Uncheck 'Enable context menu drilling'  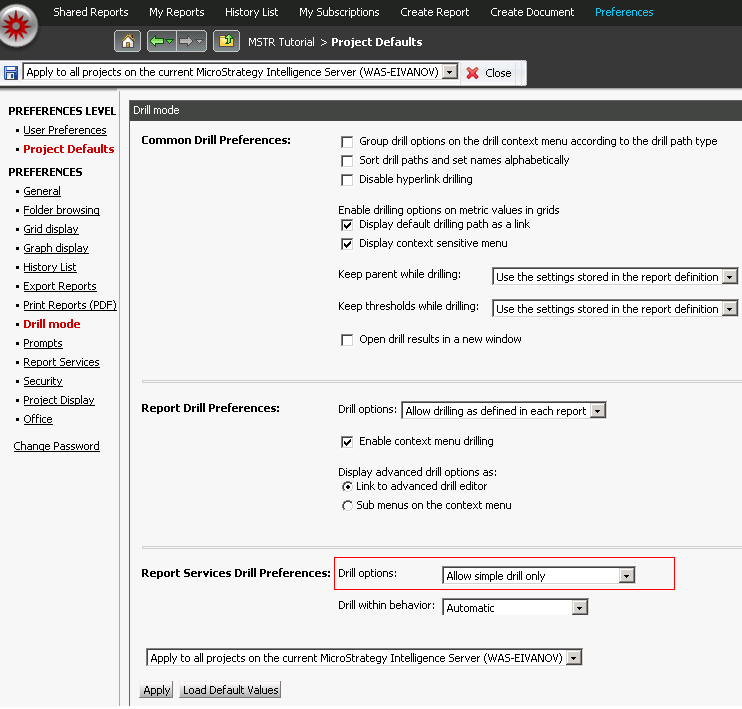coord(347,442)
